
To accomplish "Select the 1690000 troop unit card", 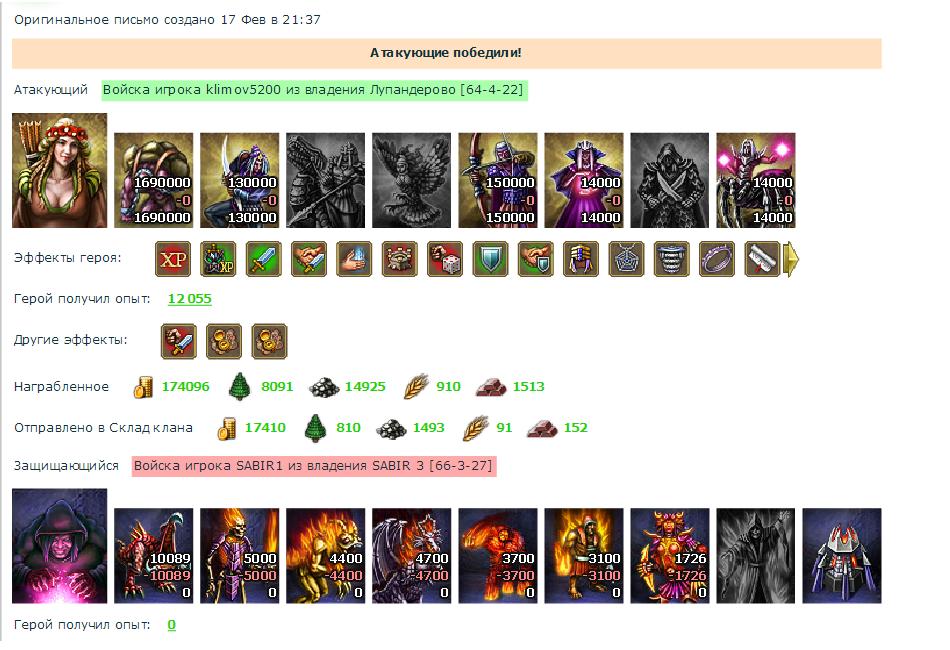I will 154,181.
